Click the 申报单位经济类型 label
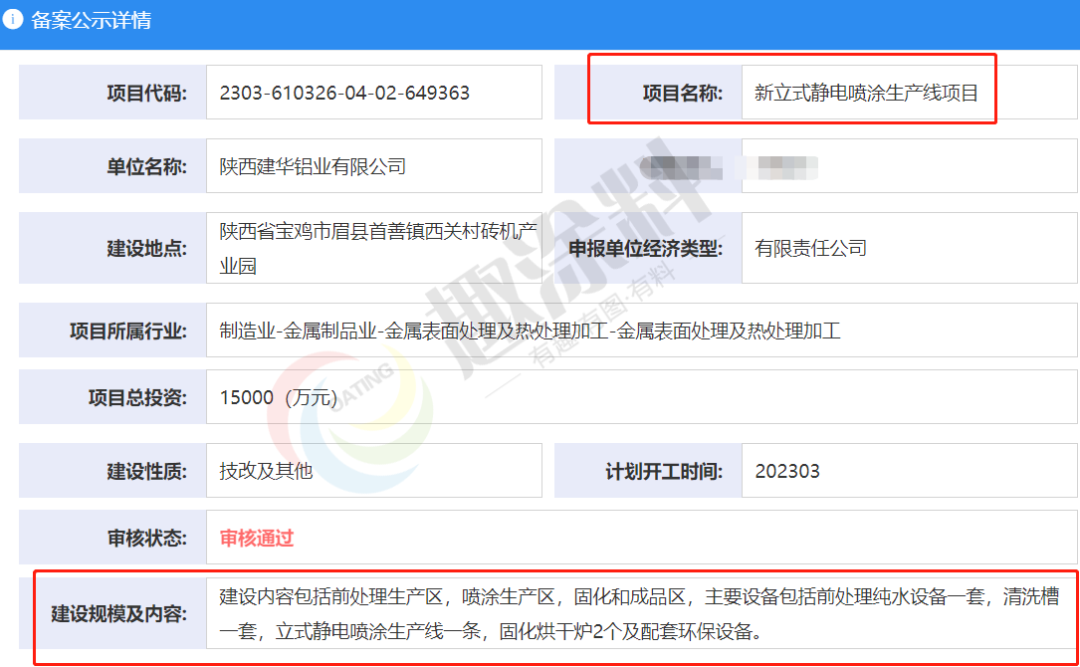1080x667 pixels. pyautogui.click(x=645, y=248)
